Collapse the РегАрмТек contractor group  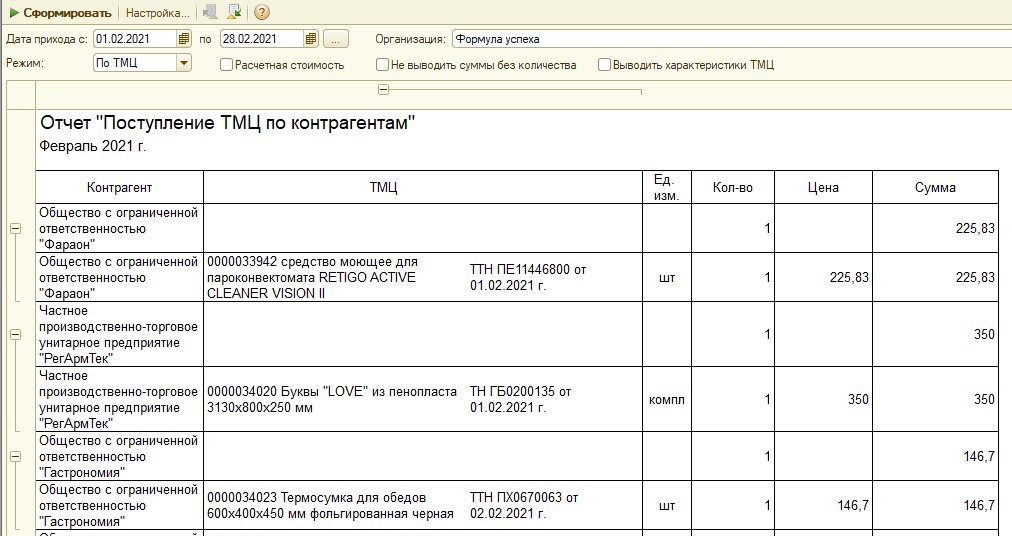tap(15, 335)
